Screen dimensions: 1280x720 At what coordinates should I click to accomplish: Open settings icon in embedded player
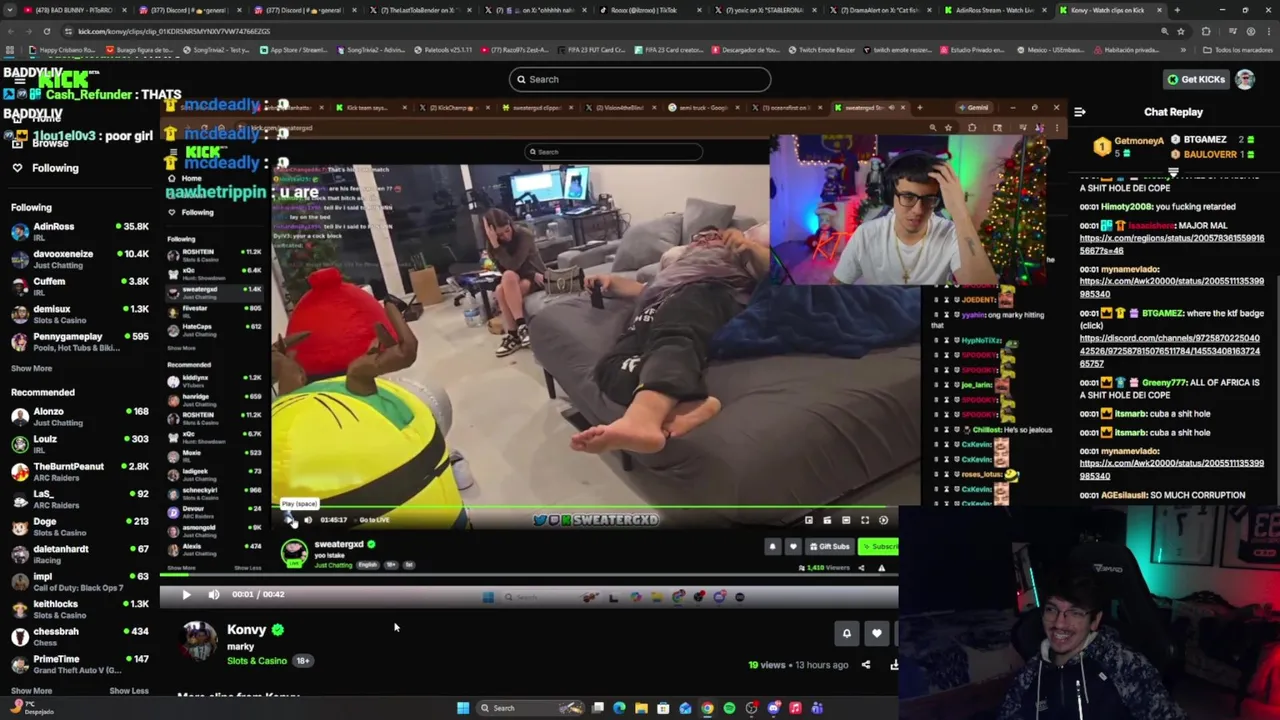(x=883, y=520)
